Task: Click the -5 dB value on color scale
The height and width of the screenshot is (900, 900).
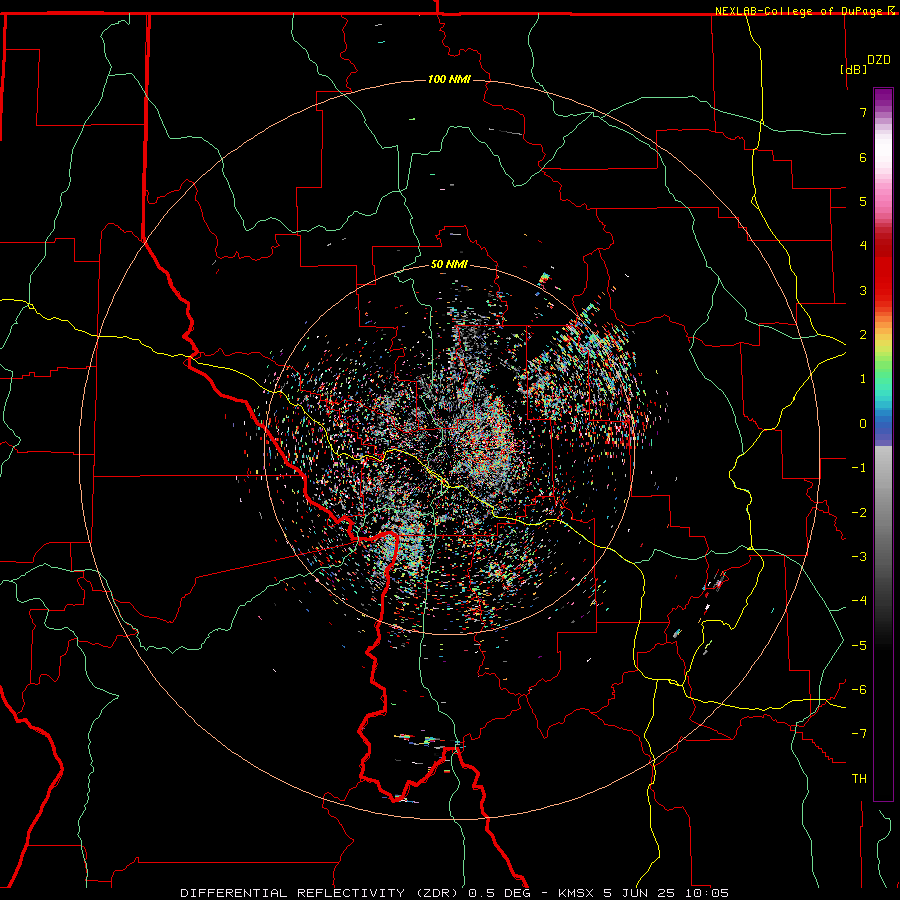Action: (859, 646)
